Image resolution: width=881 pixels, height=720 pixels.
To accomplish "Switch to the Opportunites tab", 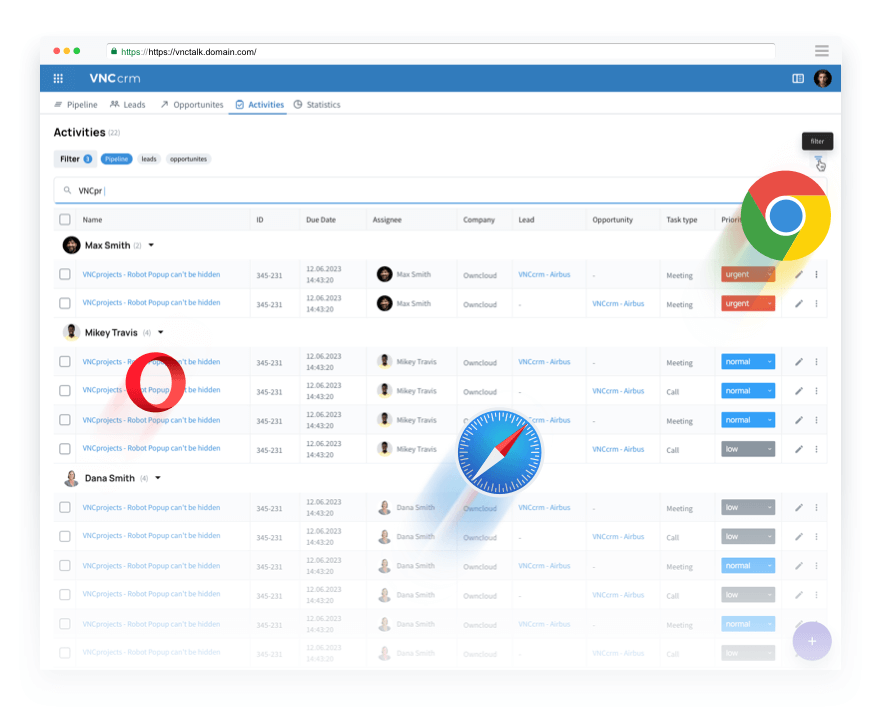I will click(x=192, y=105).
